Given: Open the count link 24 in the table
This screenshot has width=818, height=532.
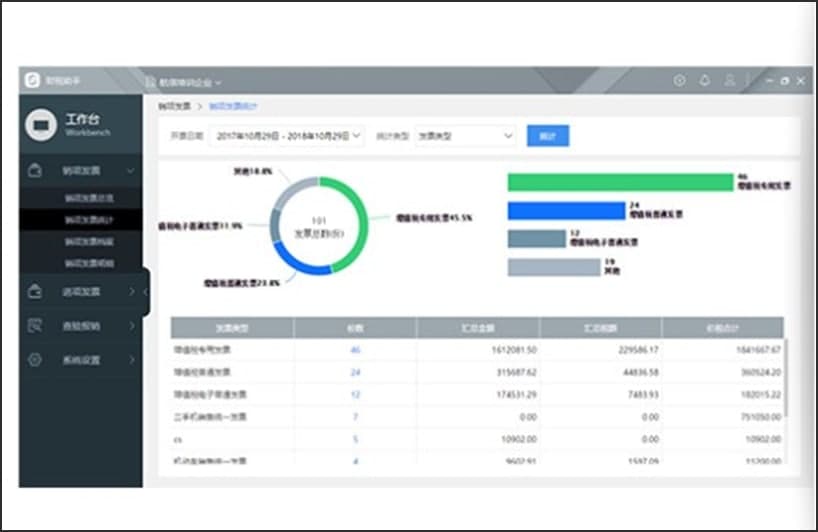Looking at the screenshot, I should point(355,372).
